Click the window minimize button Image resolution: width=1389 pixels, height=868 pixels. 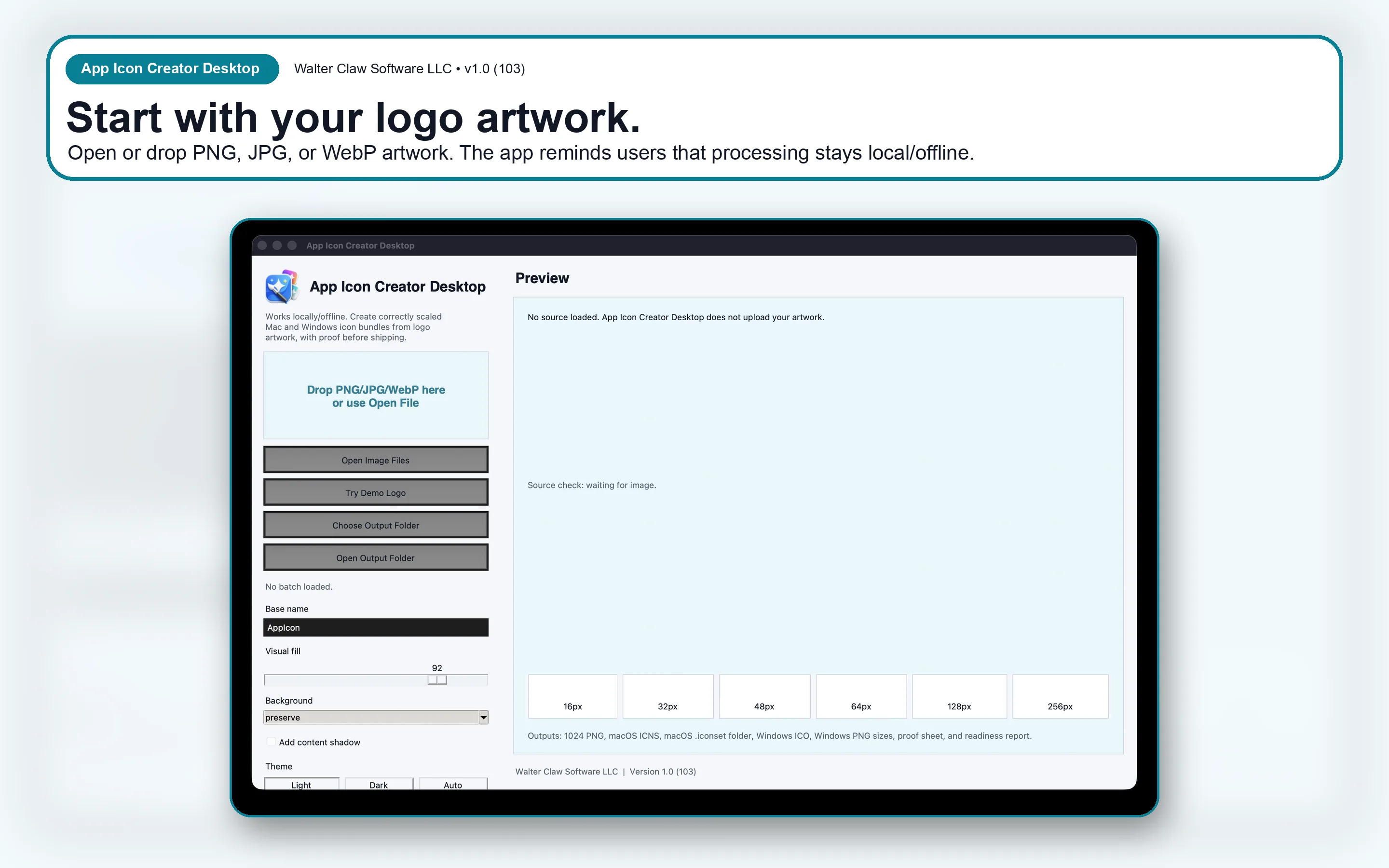pos(277,245)
